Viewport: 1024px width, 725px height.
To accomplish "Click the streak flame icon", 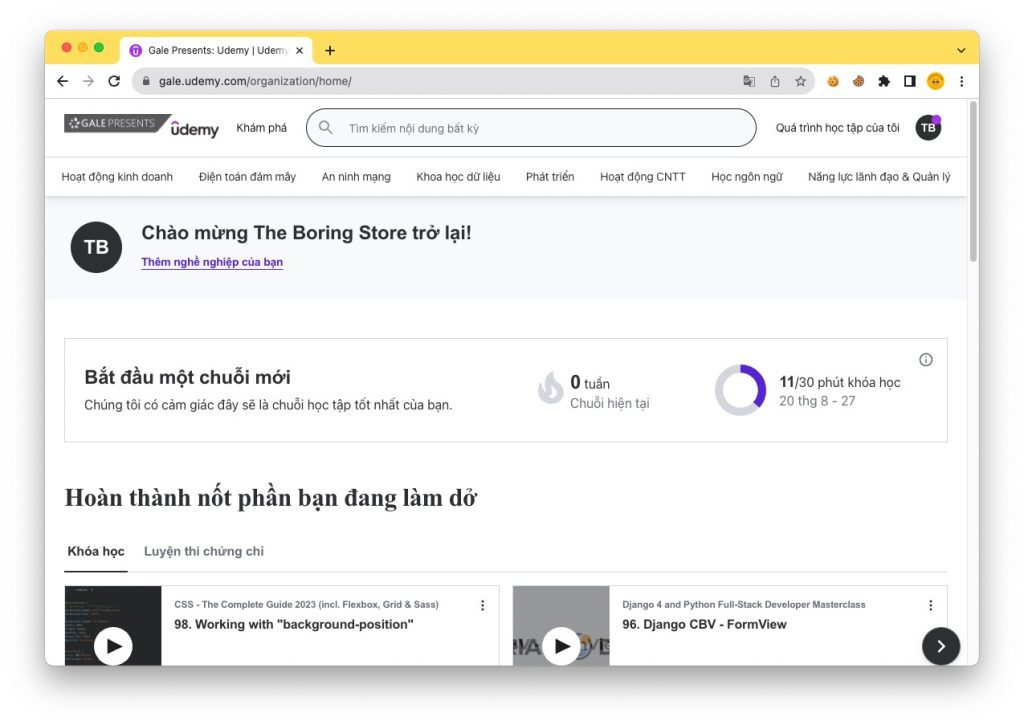I will (x=551, y=388).
